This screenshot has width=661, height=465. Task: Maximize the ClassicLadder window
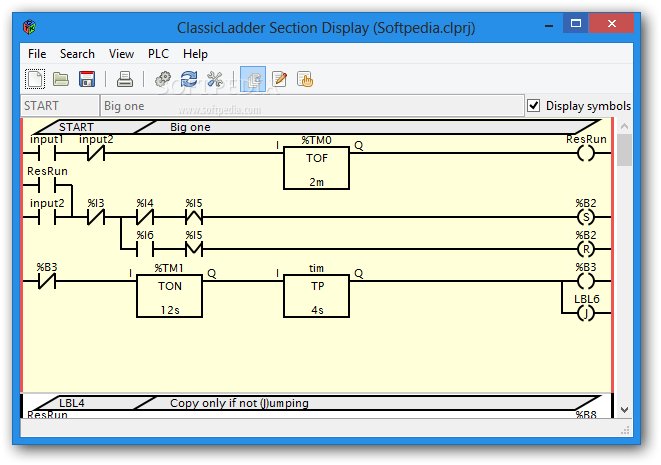[576, 23]
